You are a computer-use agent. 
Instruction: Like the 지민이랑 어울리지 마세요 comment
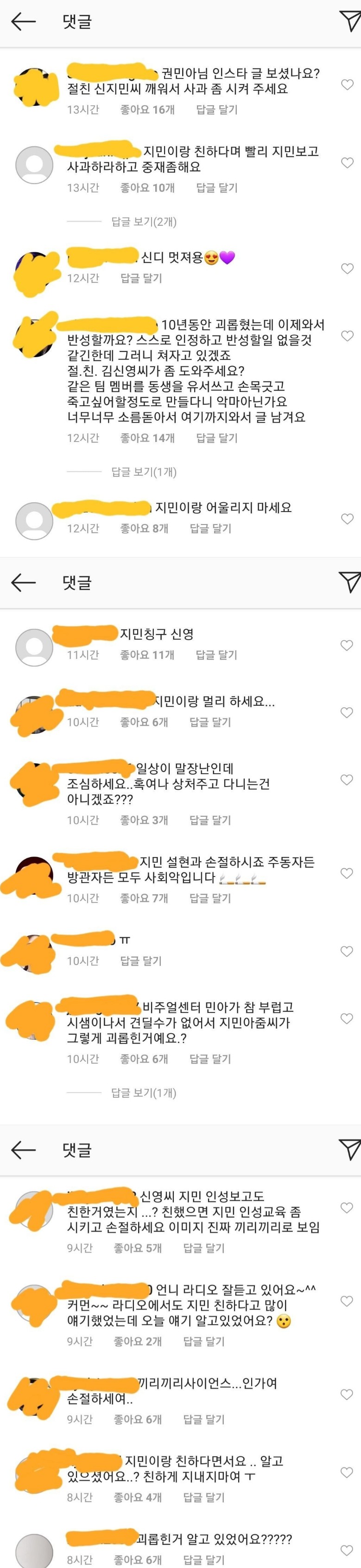(347, 518)
